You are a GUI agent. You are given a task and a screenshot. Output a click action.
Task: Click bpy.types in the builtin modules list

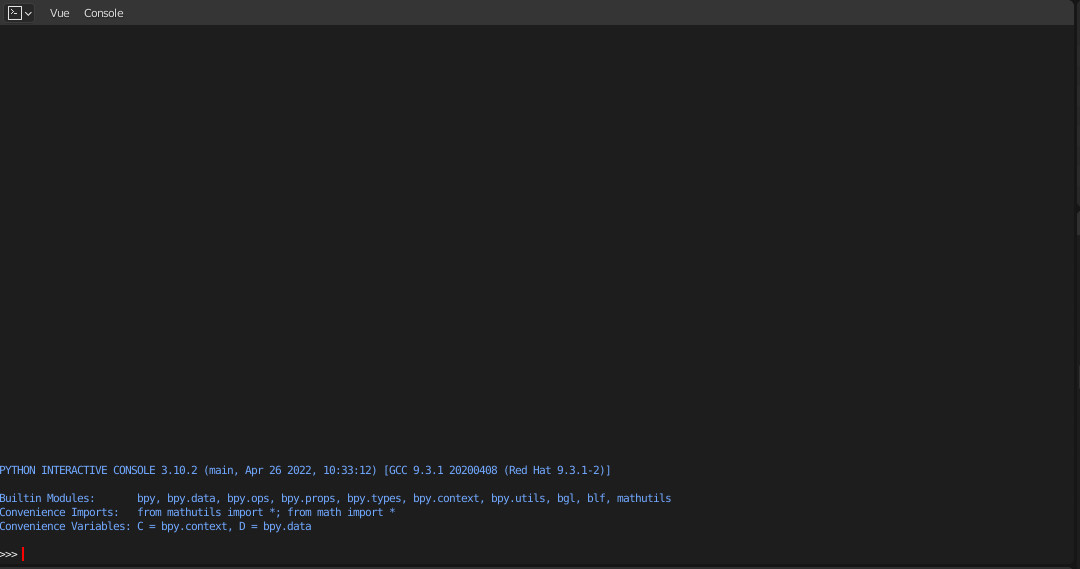(x=375, y=498)
